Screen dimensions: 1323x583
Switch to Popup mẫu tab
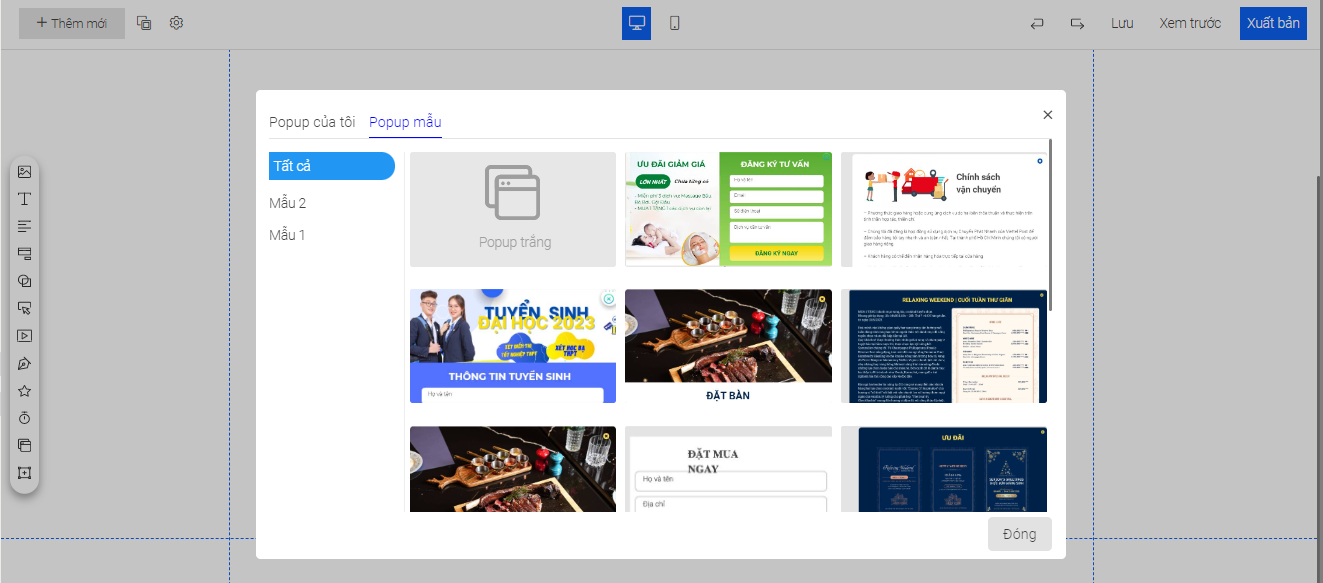pos(405,122)
